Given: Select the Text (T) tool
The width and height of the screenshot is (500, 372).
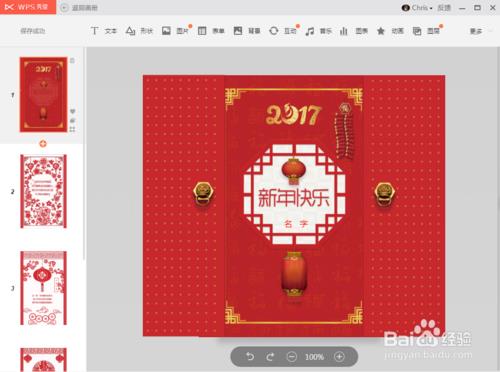Looking at the screenshot, I should (x=103, y=31).
